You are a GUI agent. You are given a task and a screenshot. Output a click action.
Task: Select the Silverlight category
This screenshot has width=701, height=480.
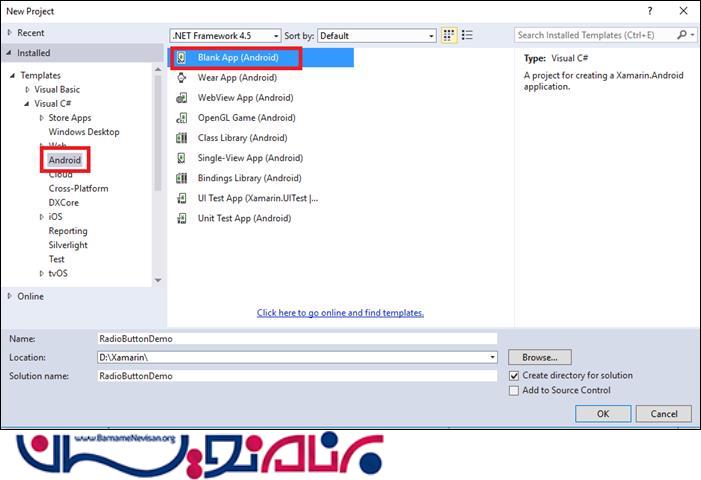68,245
